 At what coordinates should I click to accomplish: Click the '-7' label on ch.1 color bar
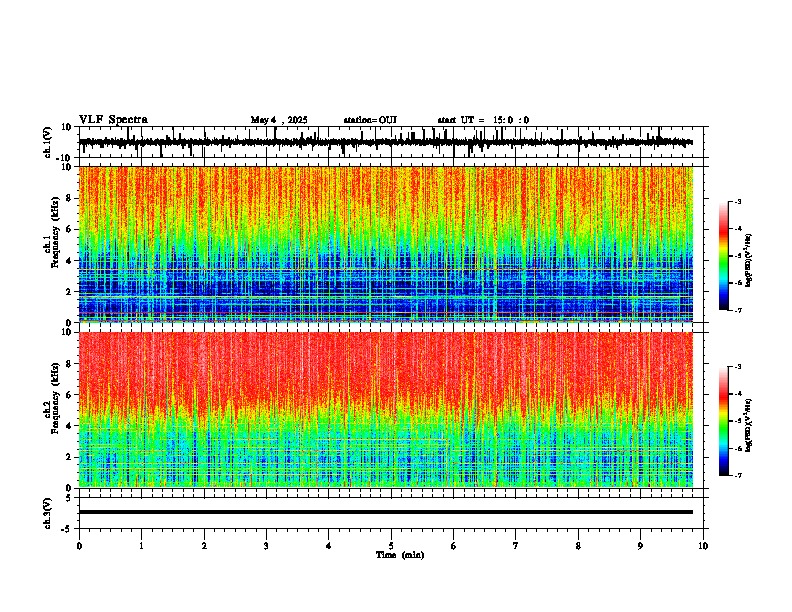tap(738, 310)
